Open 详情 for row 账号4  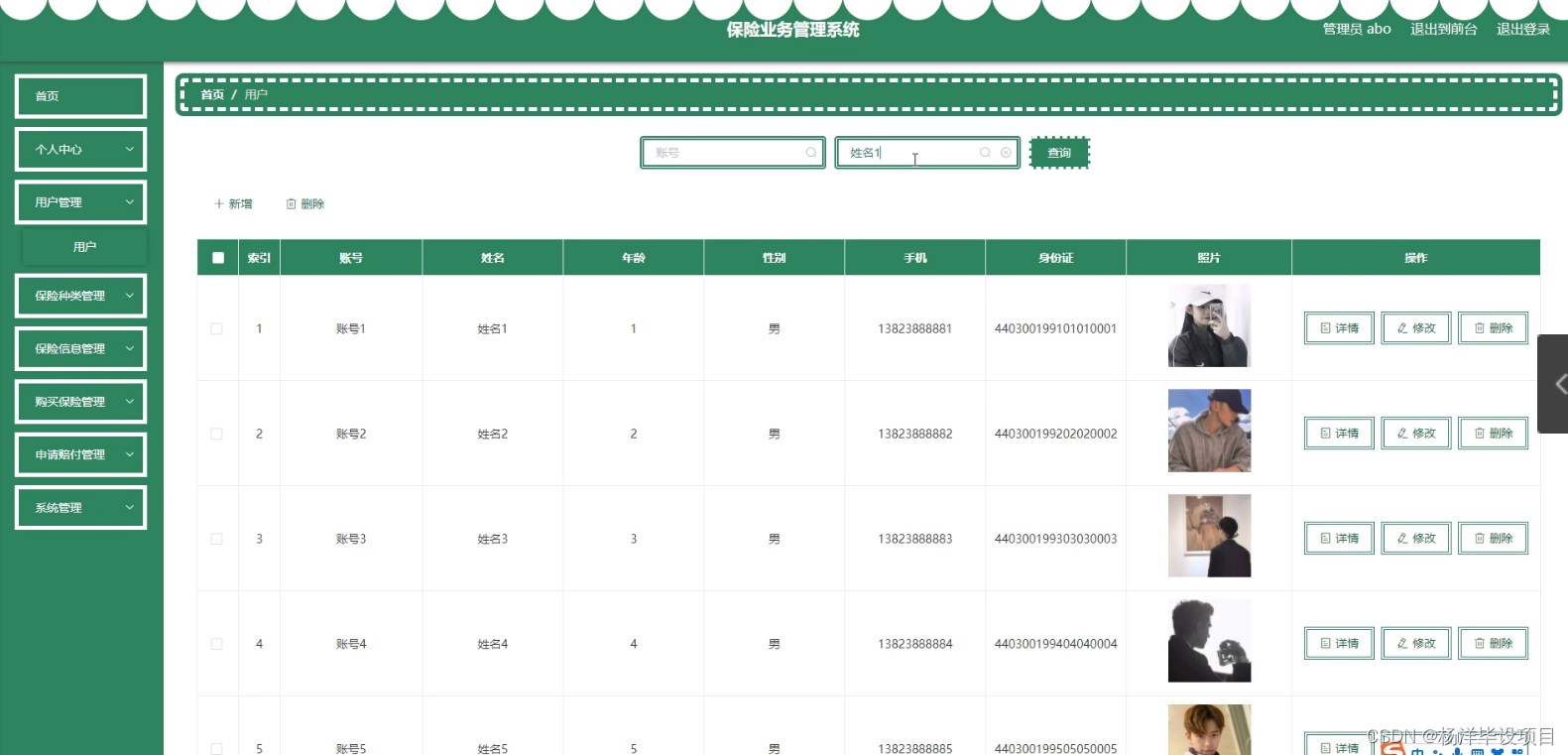[x=1339, y=644]
